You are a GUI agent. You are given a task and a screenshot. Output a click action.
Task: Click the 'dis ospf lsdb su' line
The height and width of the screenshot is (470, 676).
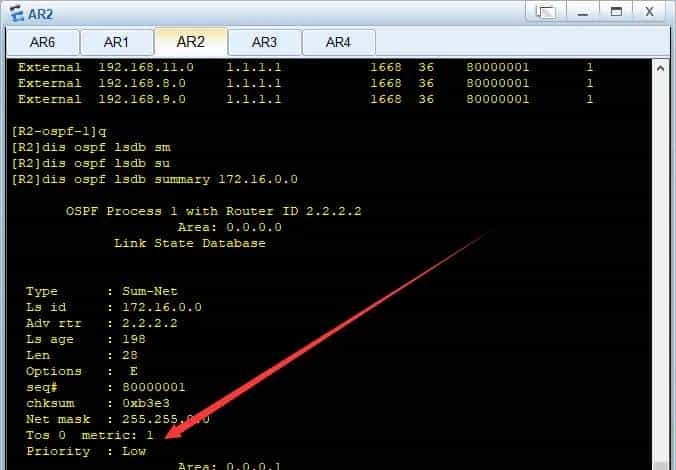click(x=91, y=163)
